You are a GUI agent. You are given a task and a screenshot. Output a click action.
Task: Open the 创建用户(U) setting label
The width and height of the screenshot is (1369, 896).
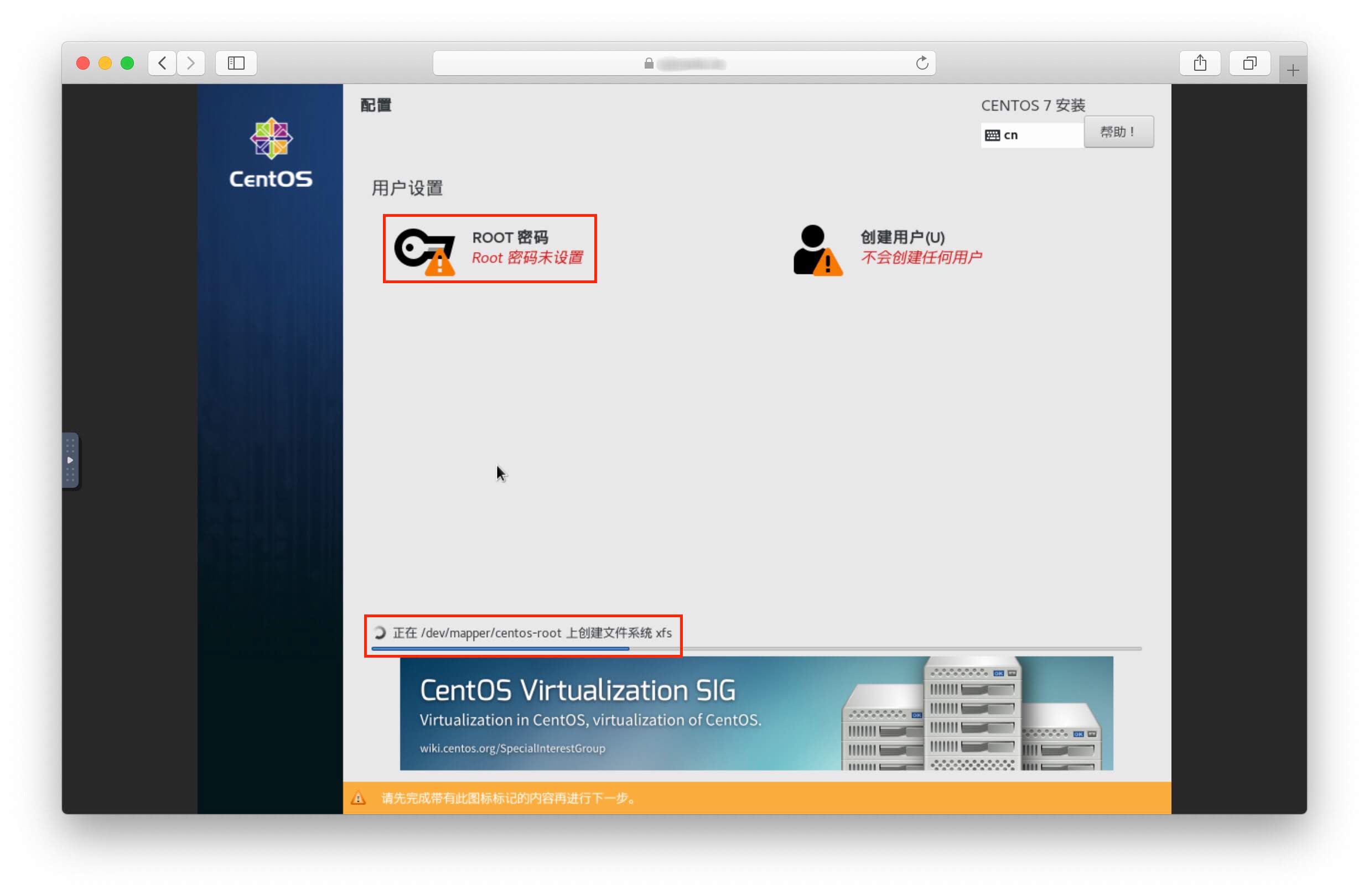(x=902, y=237)
